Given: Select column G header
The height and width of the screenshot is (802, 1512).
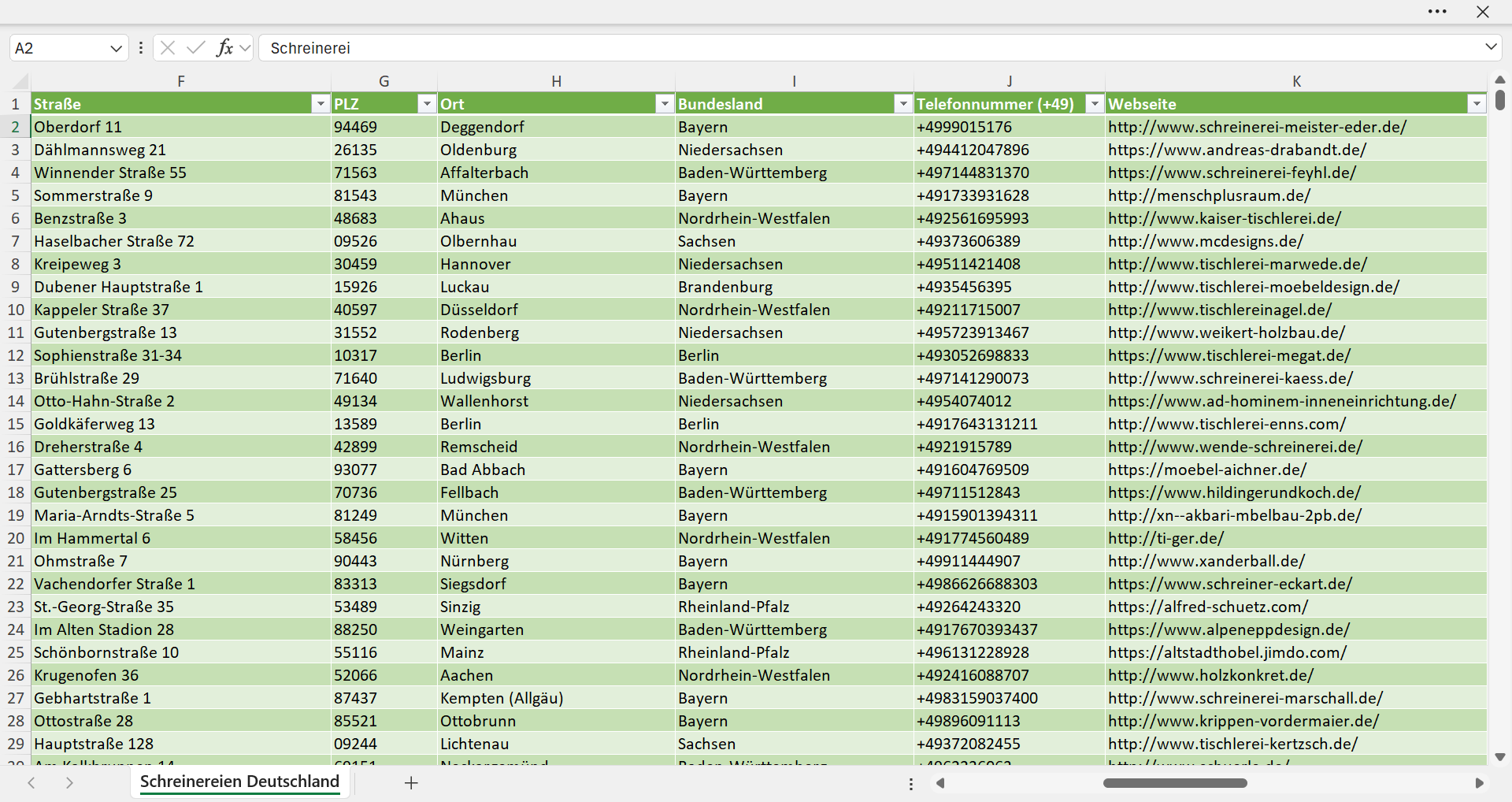Looking at the screenshot, I should pos(384,80).
